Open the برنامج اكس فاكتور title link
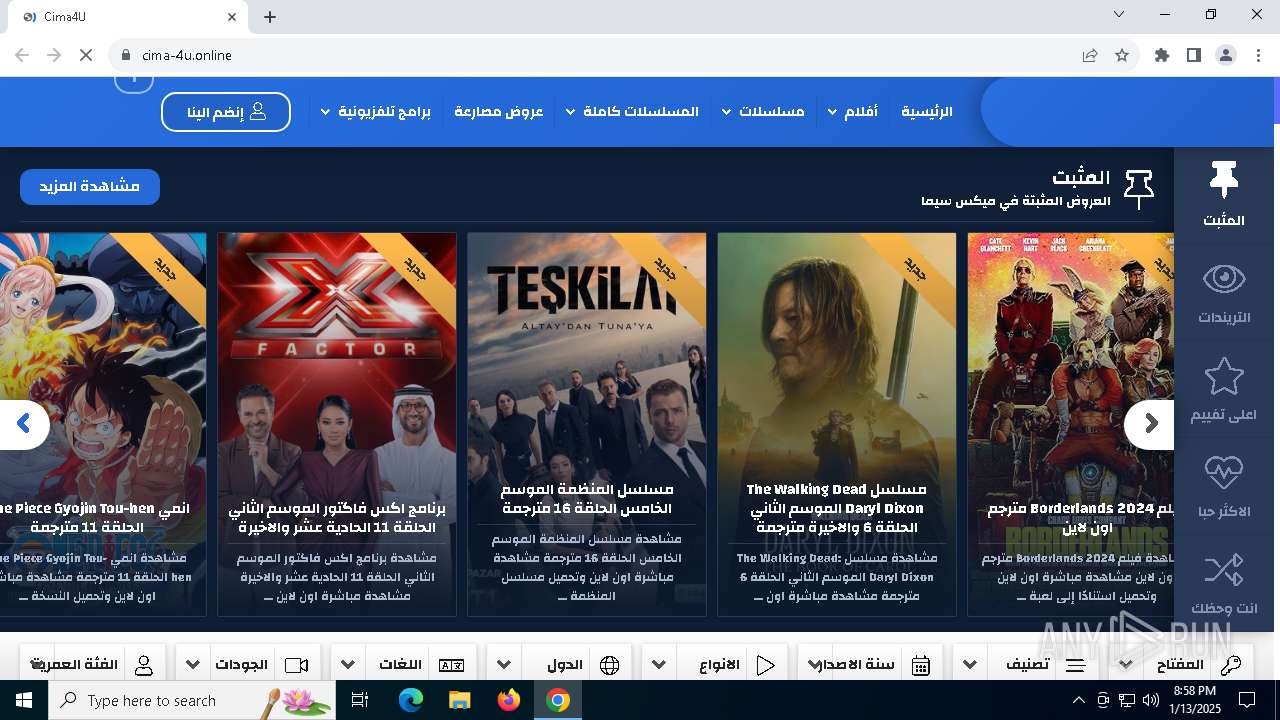This screenshot has width=1280, height=720. 337,518
